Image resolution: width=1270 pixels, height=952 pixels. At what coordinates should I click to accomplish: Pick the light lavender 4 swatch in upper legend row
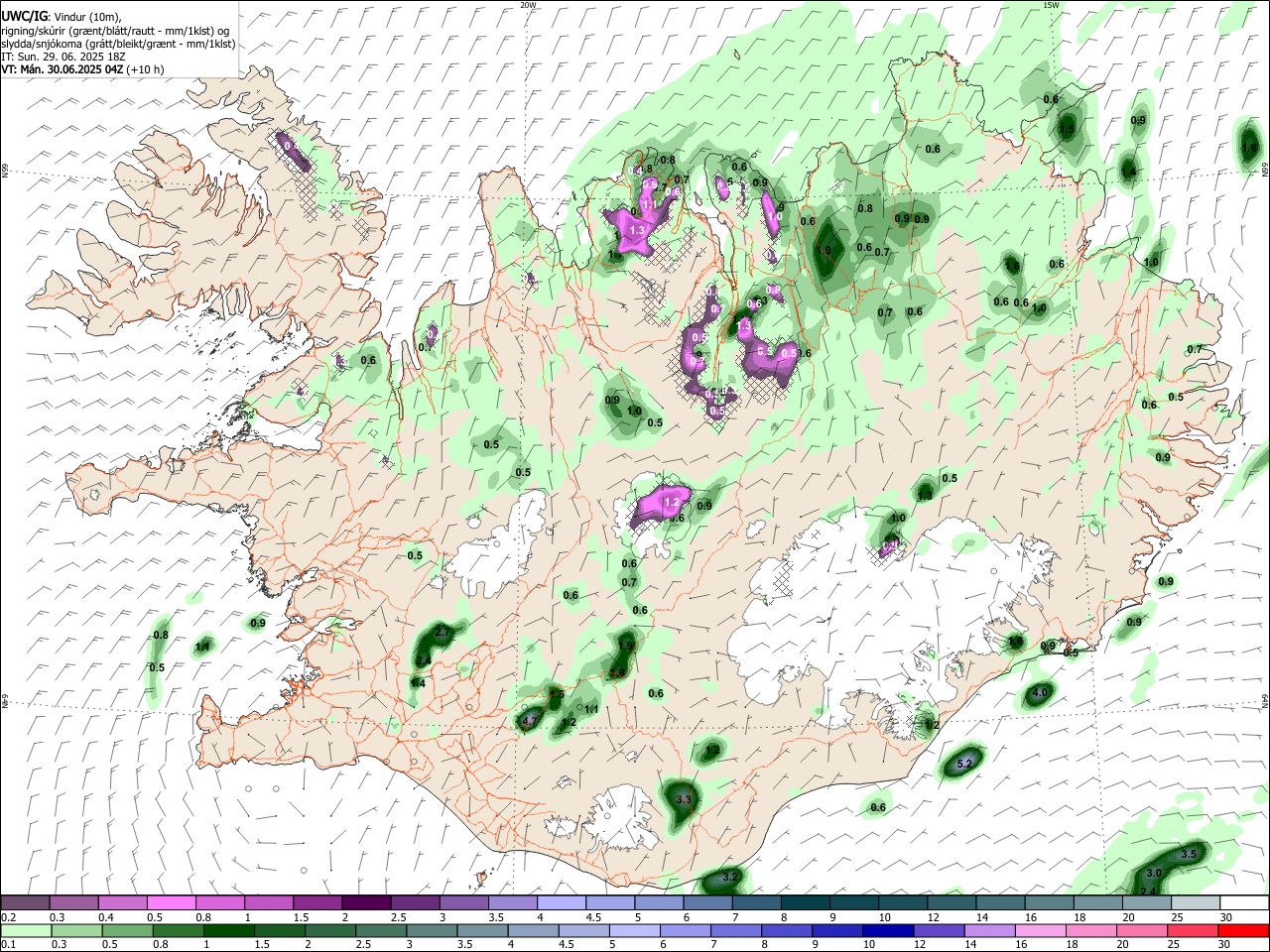[562, 903]
